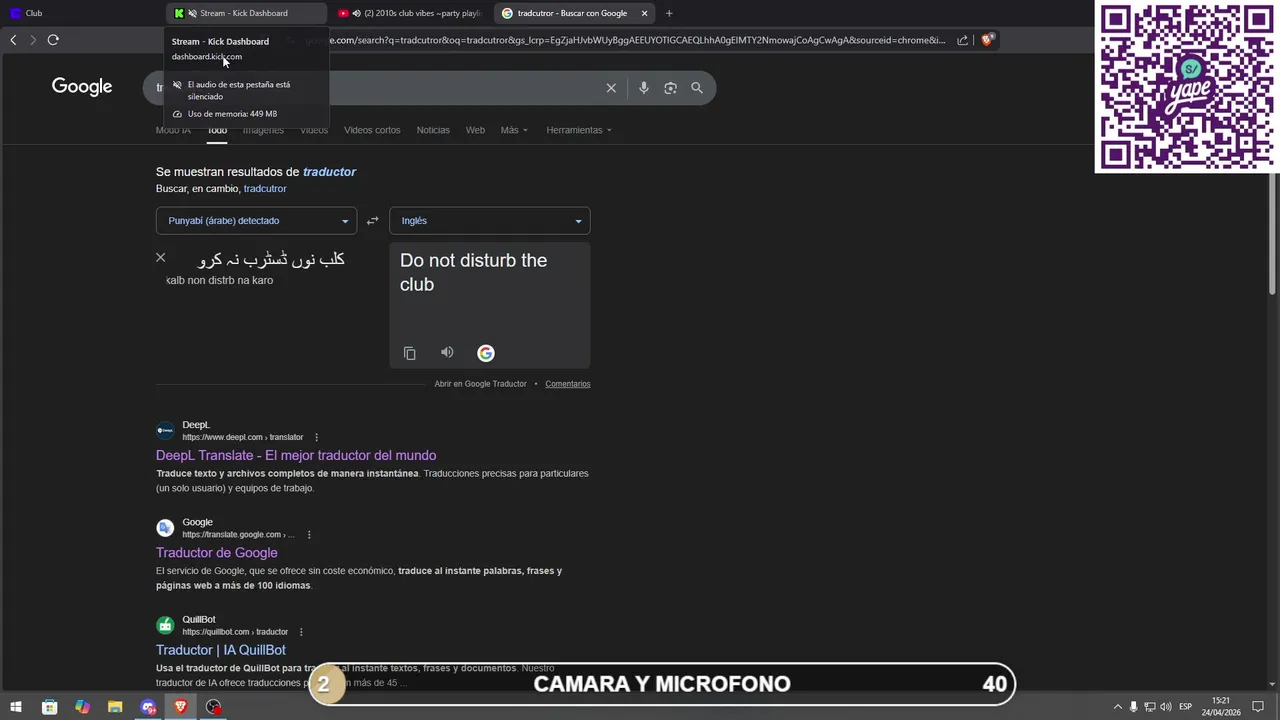Copy the translation with the clipboard icon
Viewport: 1280px width, 720px height.
click(409, 353)
